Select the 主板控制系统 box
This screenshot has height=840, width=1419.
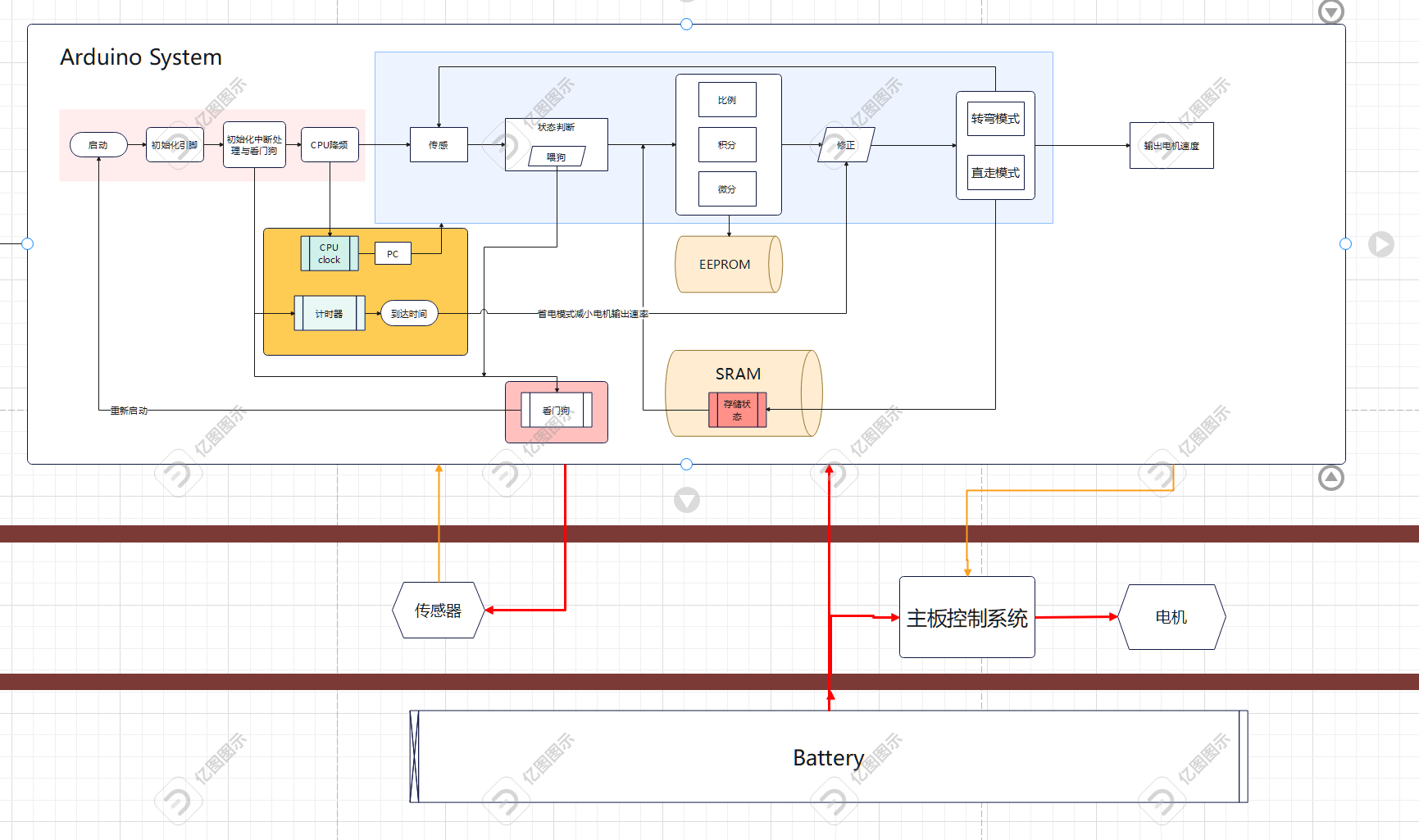[x=966, y=618]
